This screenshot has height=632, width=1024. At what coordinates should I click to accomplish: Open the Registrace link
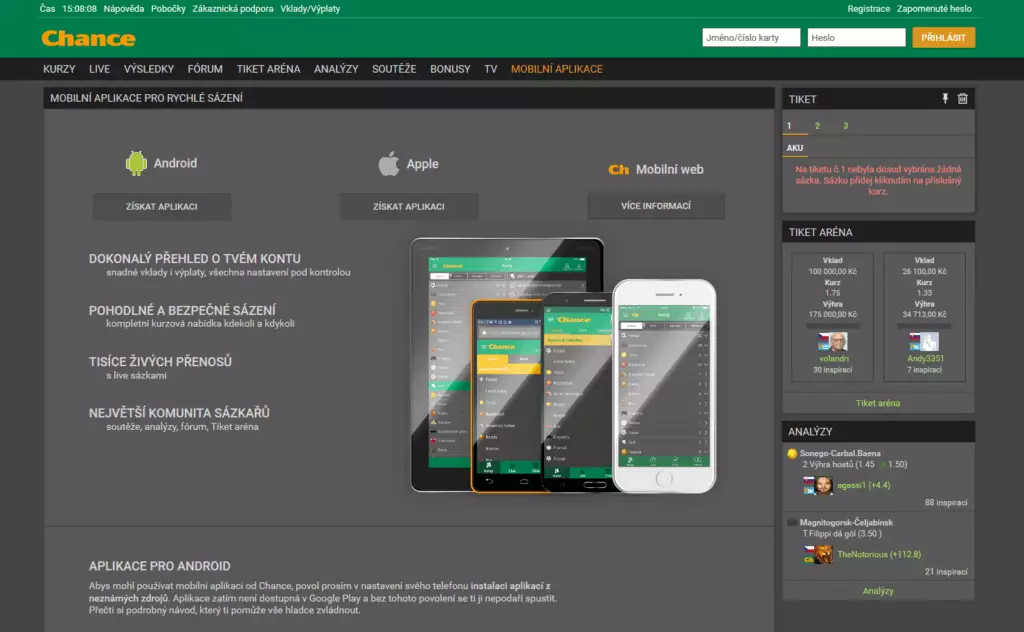click(869, 9)
